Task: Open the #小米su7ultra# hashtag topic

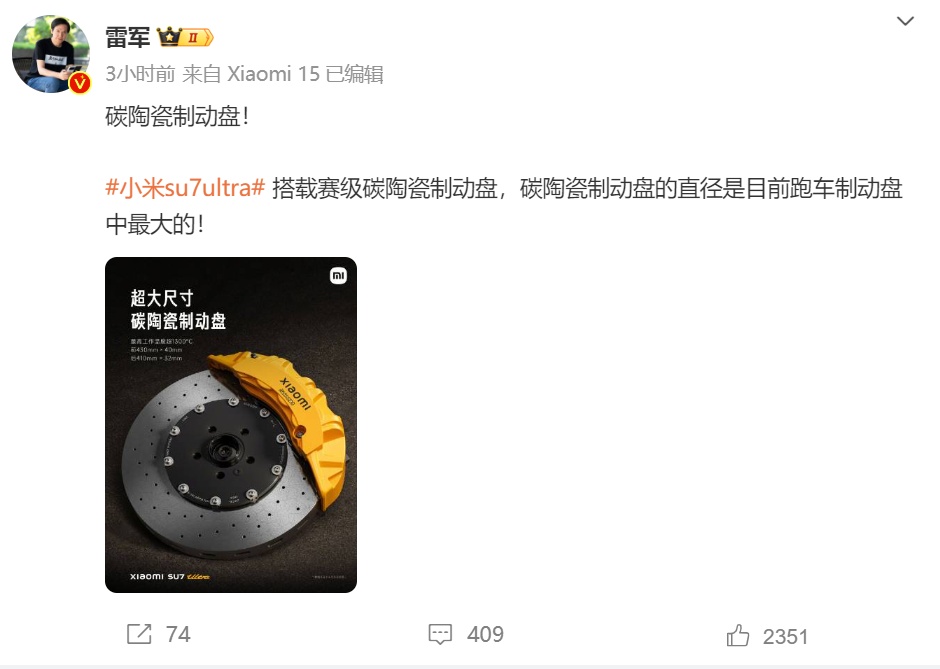Action: point(185,188)
